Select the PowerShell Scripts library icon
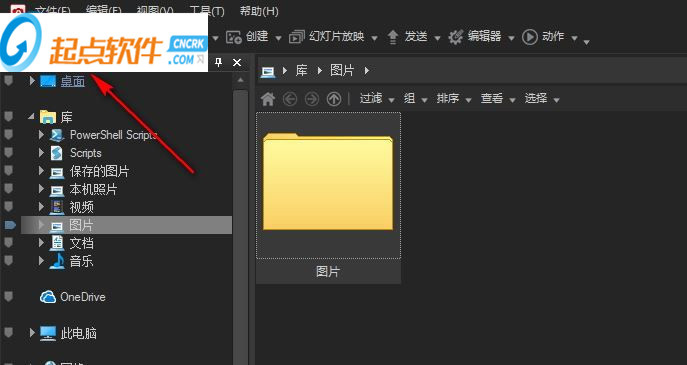687x365 pixels. pyautogui.click(x=57, y=135)
